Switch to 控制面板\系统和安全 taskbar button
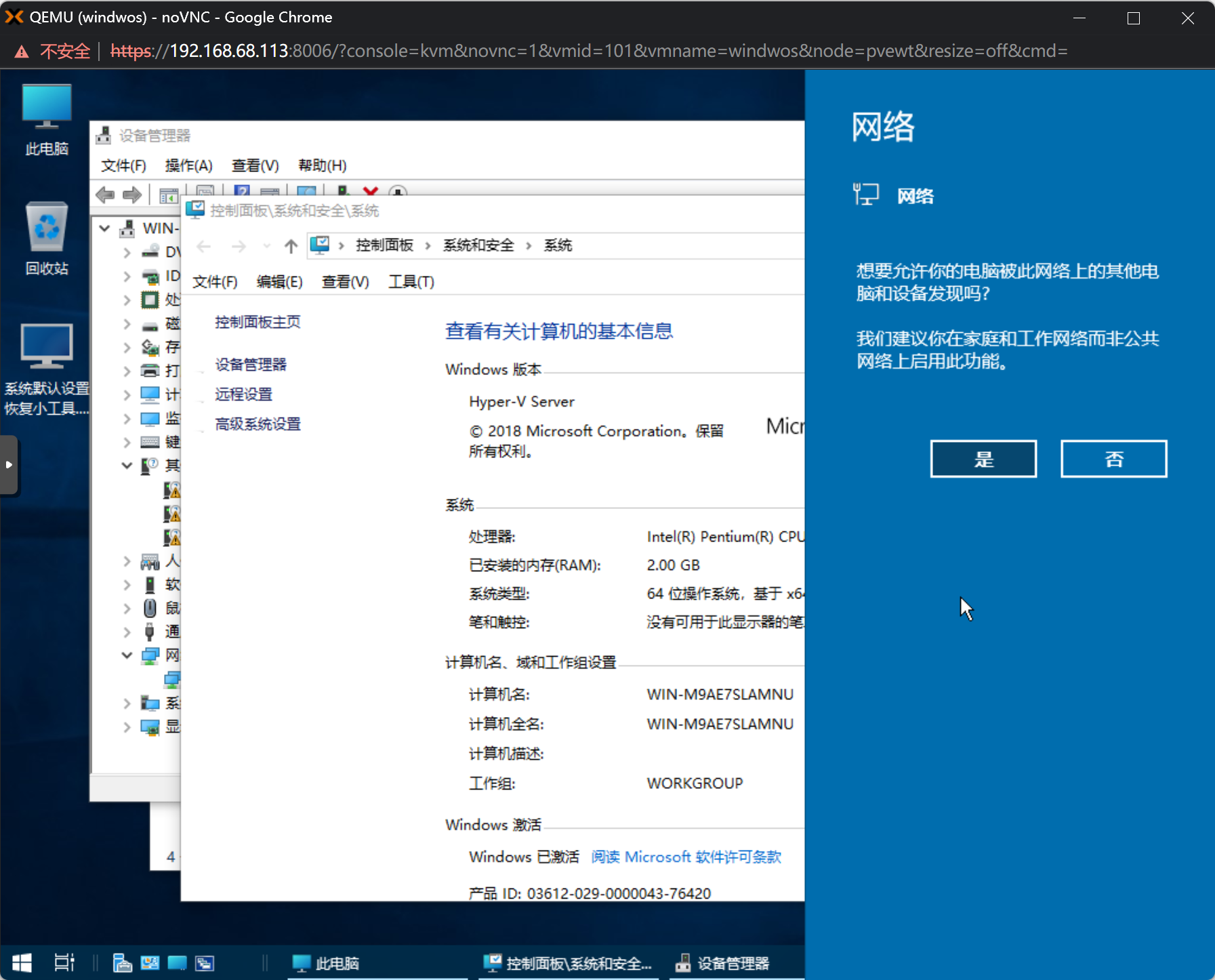This screenshot has height=980, width=1215. (x=568, y=962)
